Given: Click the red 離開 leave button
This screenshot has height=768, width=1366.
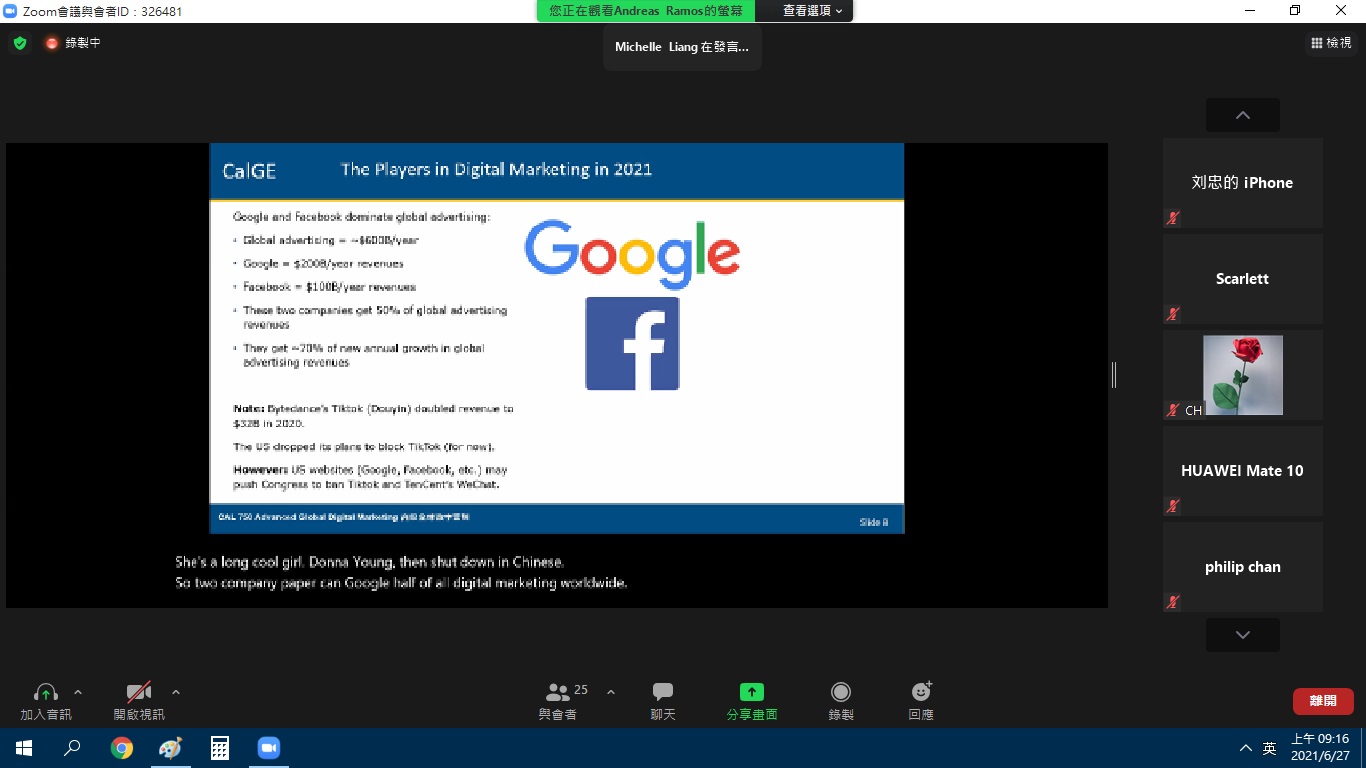Looking at the screenshot, I should click(x=1323, y=701).
